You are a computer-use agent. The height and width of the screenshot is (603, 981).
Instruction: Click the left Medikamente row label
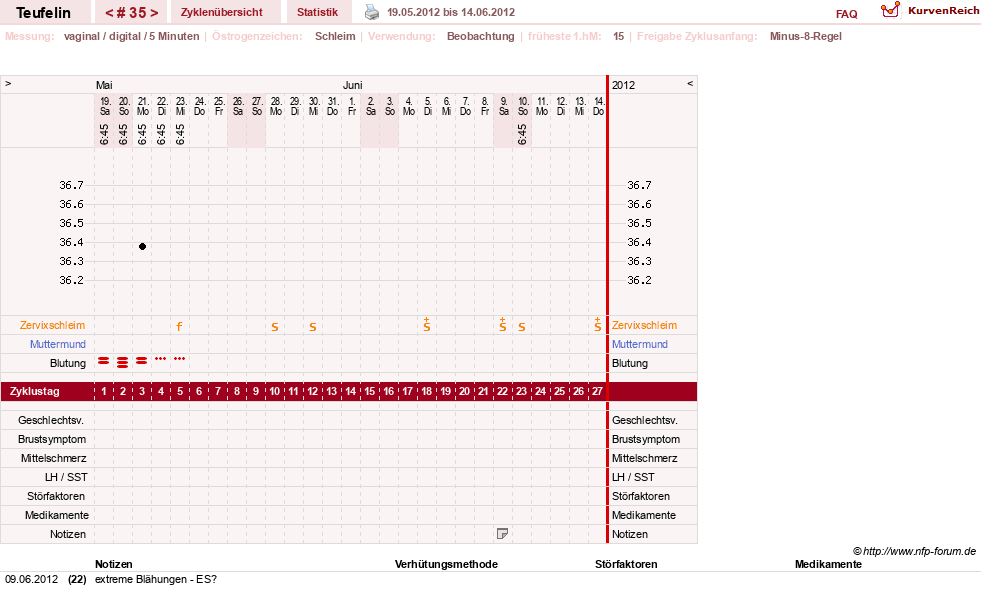57,515
